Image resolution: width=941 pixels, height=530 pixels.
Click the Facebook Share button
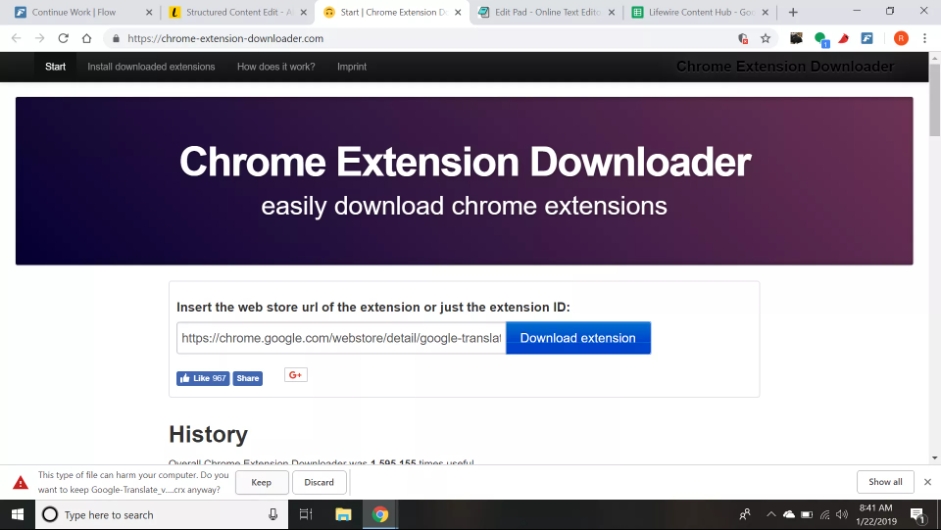click(248, 378)
